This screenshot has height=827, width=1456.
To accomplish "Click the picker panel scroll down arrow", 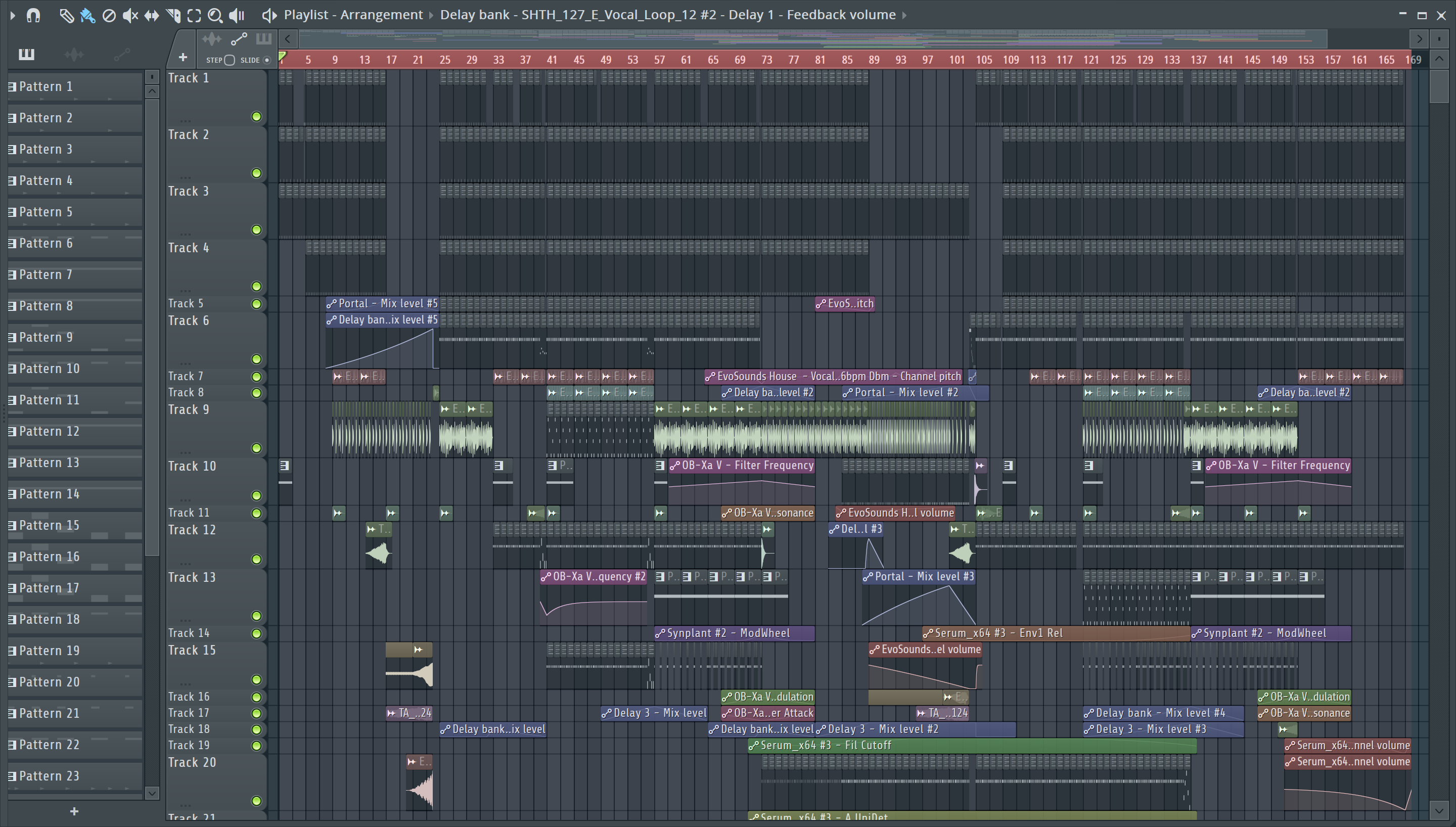I will point(152,793).
